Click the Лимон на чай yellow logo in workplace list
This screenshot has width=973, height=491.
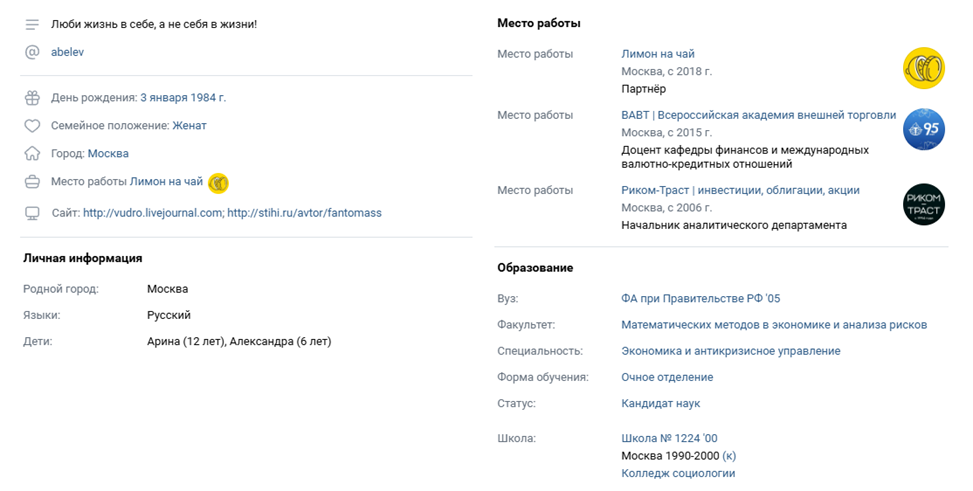pos(923,68)
